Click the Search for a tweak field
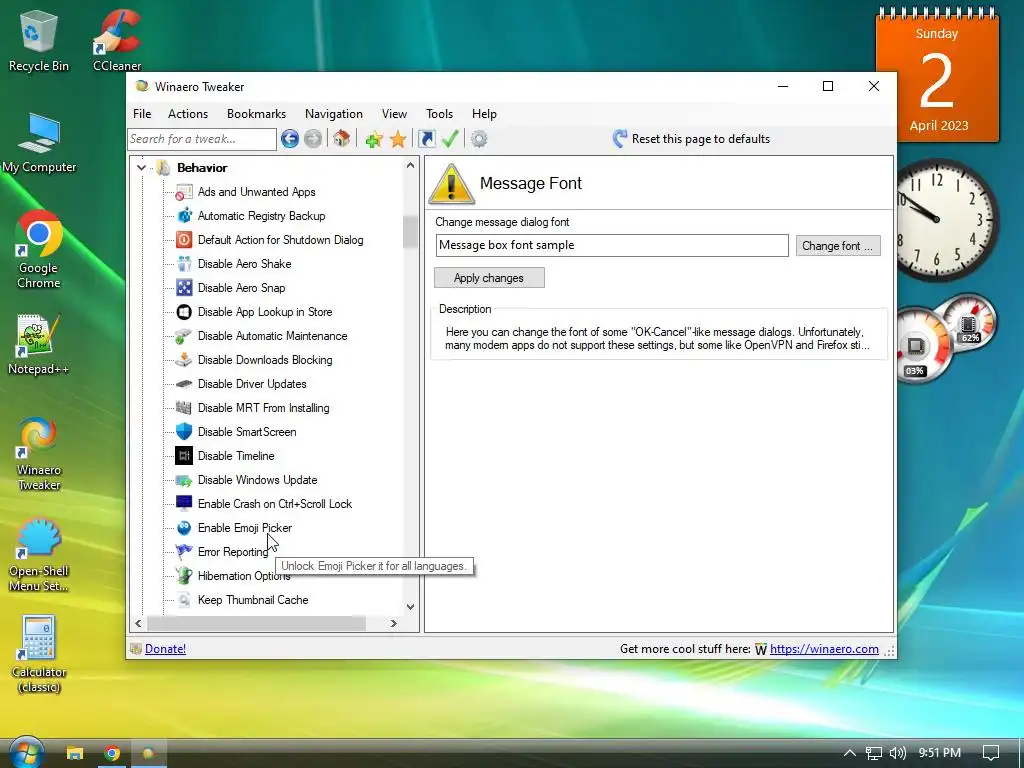Viewport: 1024px width, 768px height. click(x=202, y=139)
